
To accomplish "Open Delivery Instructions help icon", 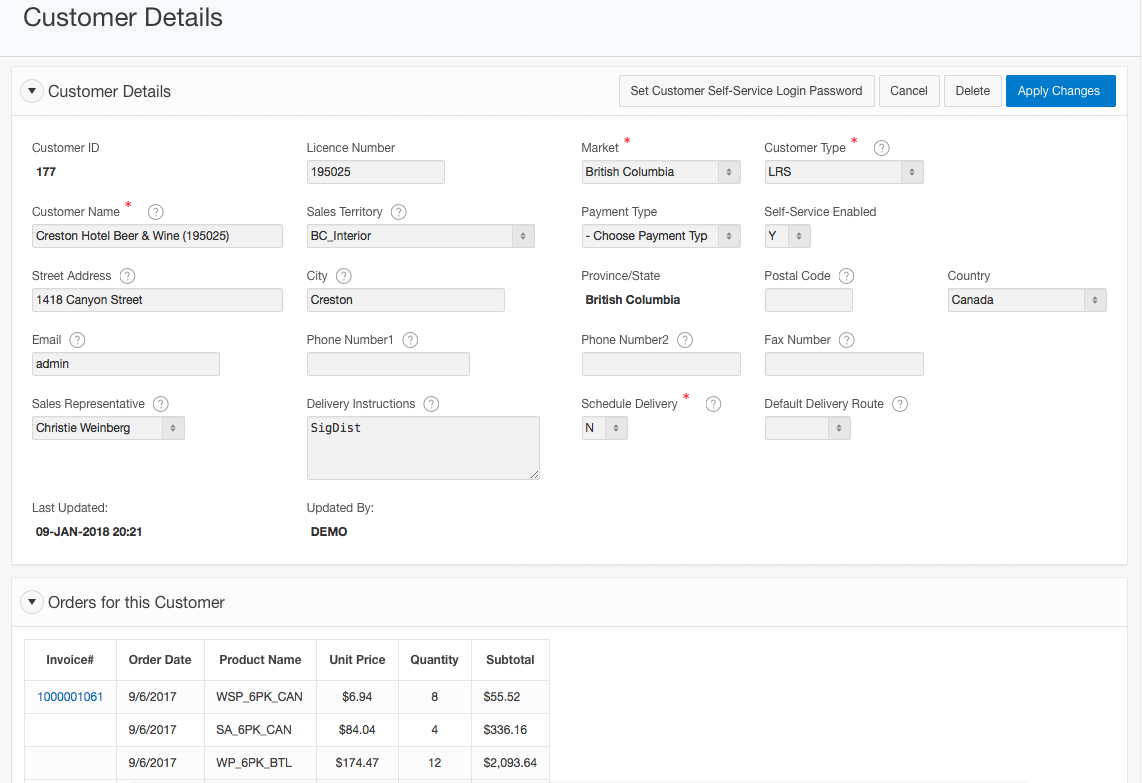I will pyautogui.click(x=431, y=404).
